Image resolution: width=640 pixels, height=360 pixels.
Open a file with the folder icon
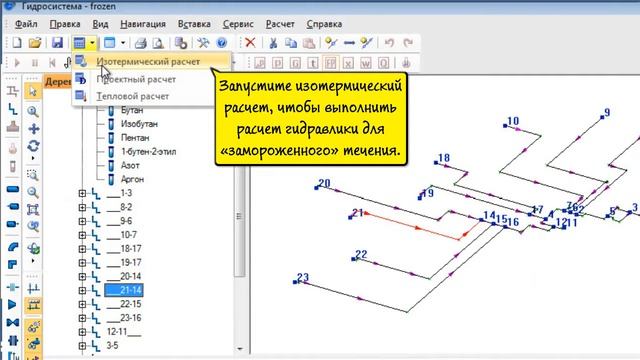[35, 42]
